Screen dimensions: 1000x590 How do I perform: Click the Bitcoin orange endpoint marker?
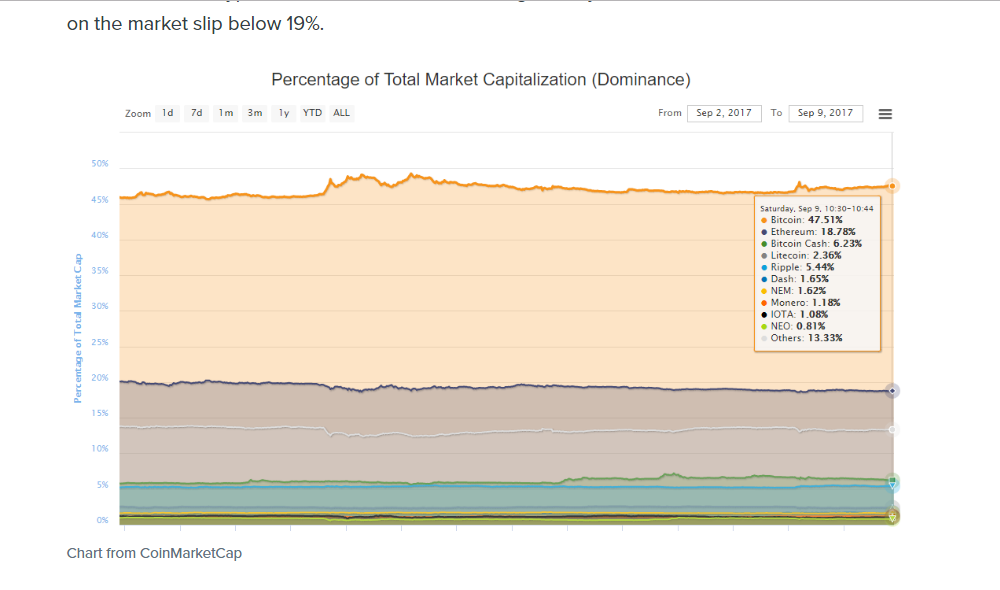pos(892,186)
